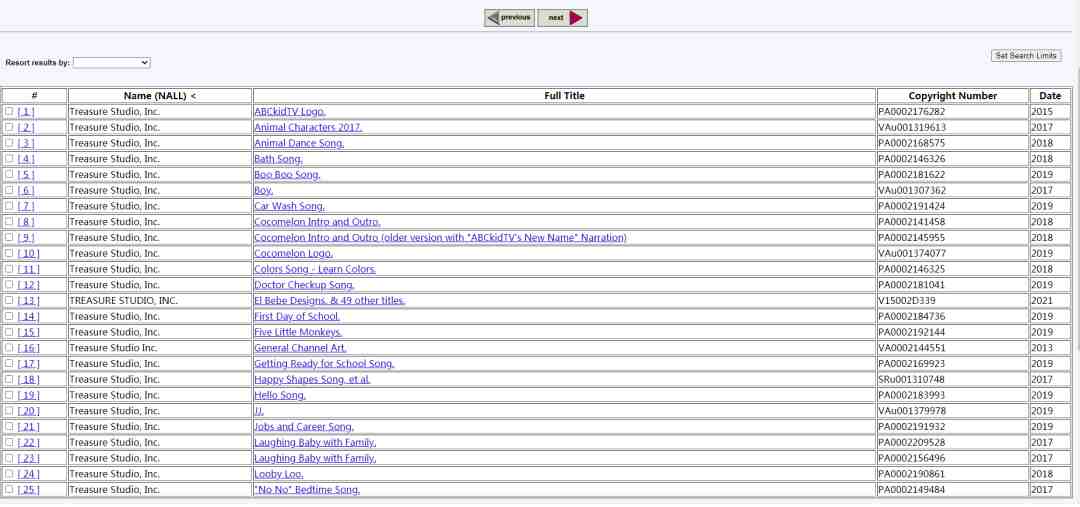Select copyright number SRu001310748
Image resolution: width=1080 pixels, height=507 pixels.
912,380
